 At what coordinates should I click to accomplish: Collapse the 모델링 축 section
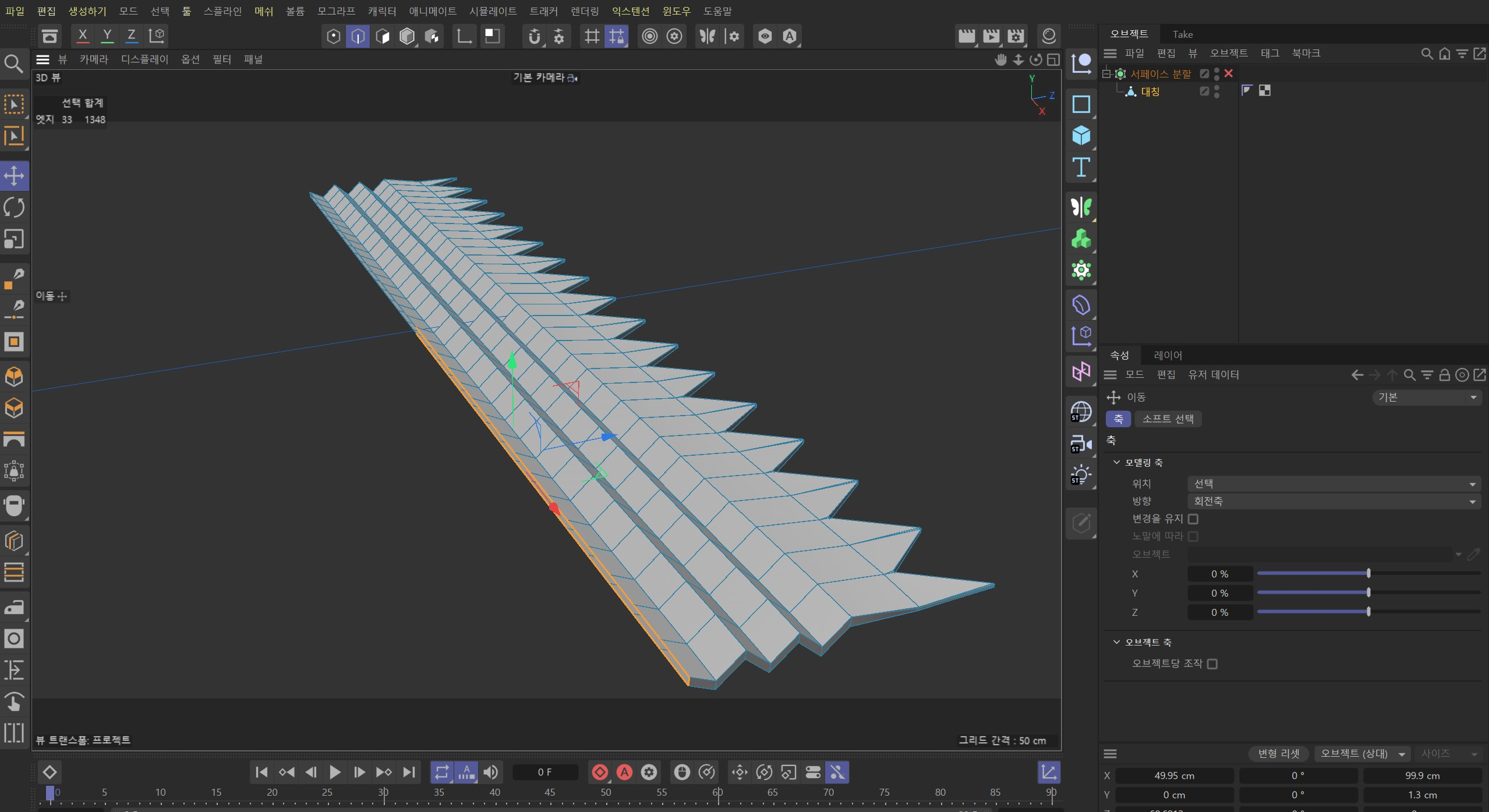click(x=1116, y=462)
